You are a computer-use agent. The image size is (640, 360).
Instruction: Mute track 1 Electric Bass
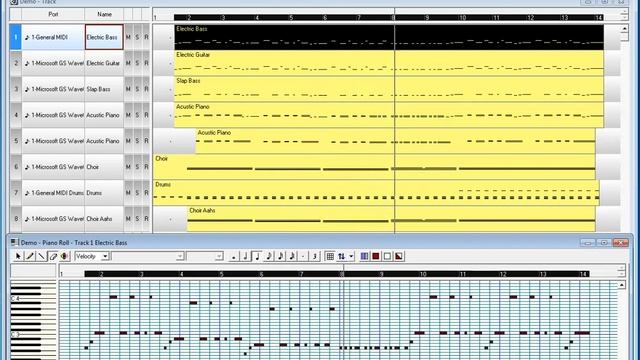tap(128, 37)
